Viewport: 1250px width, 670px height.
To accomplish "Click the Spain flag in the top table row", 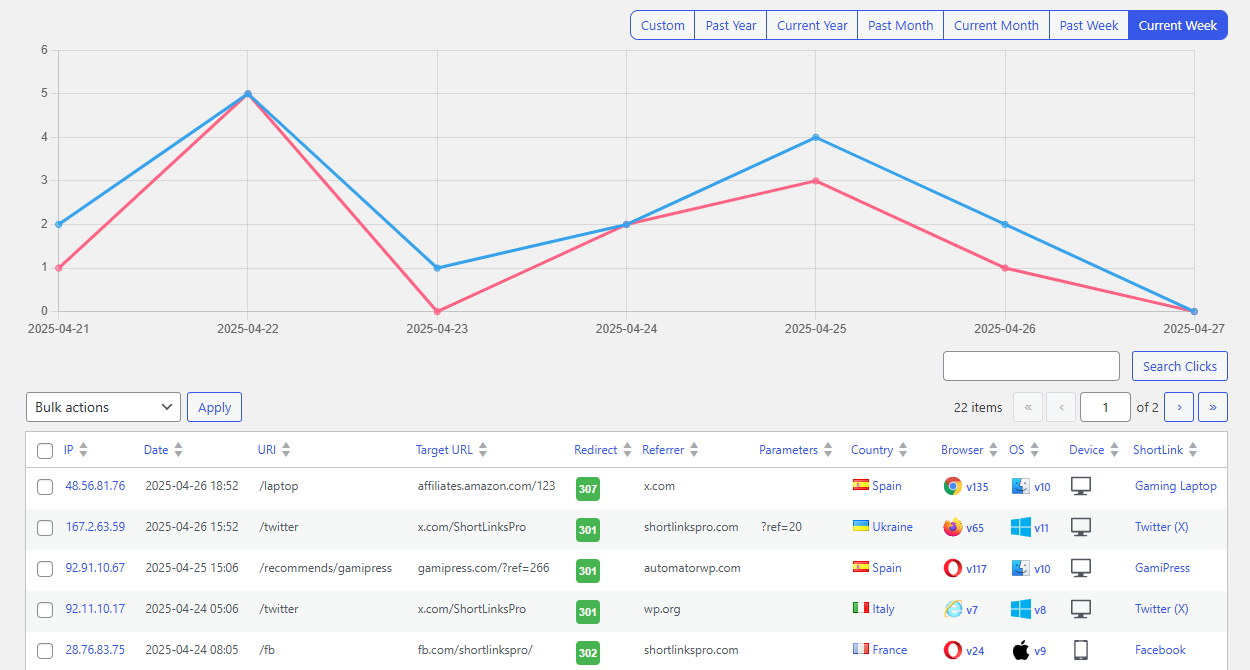I will [x=858, y=486].
